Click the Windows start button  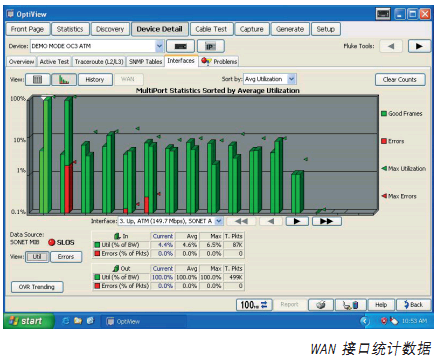coord(28,321)
